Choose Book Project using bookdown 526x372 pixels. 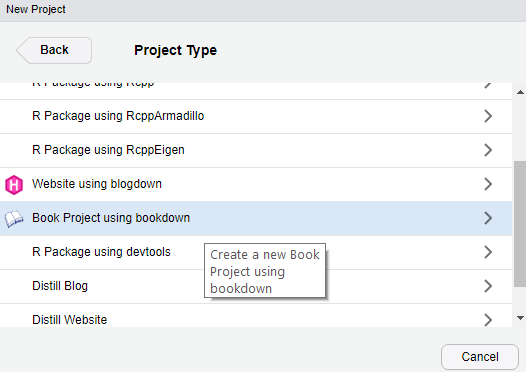point(256,218)
